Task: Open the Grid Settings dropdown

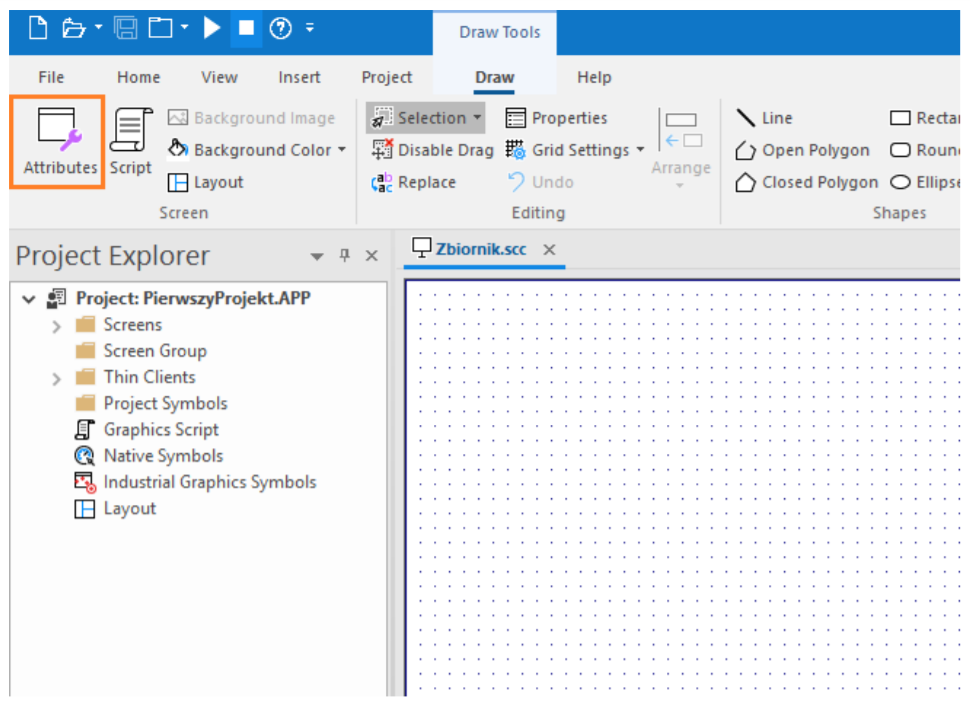Action: tap(640, 150)
